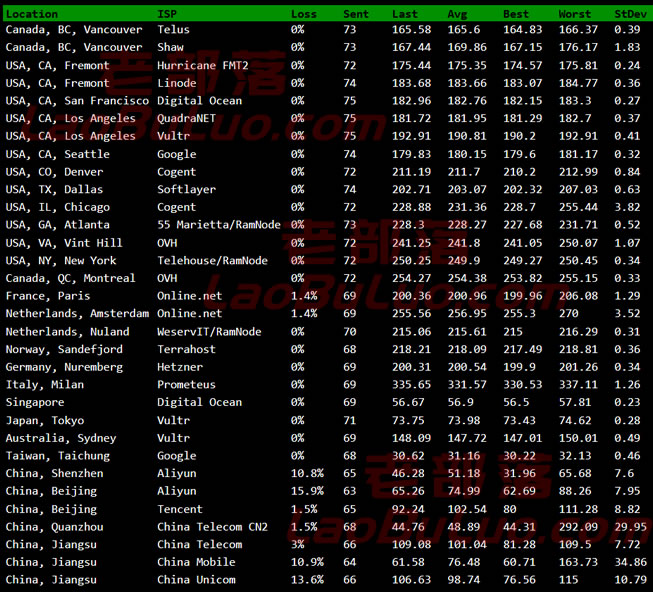Click the 10.8% loss value for Shenzhen
This screenshot has width=653, height=592.
click(x=307, y=473)
